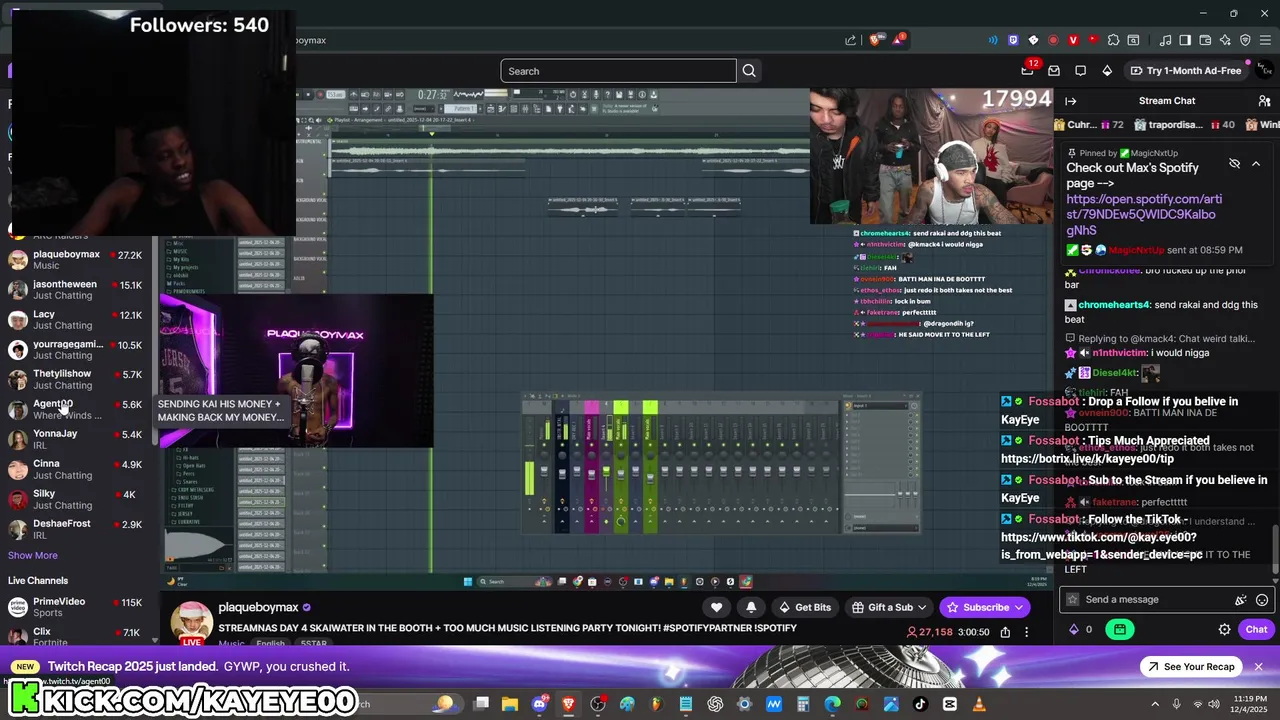Toggle the browser sidebar panel icon
Image resolution: width=1280 pixels, height=720 pixels.
[1185, 40]
